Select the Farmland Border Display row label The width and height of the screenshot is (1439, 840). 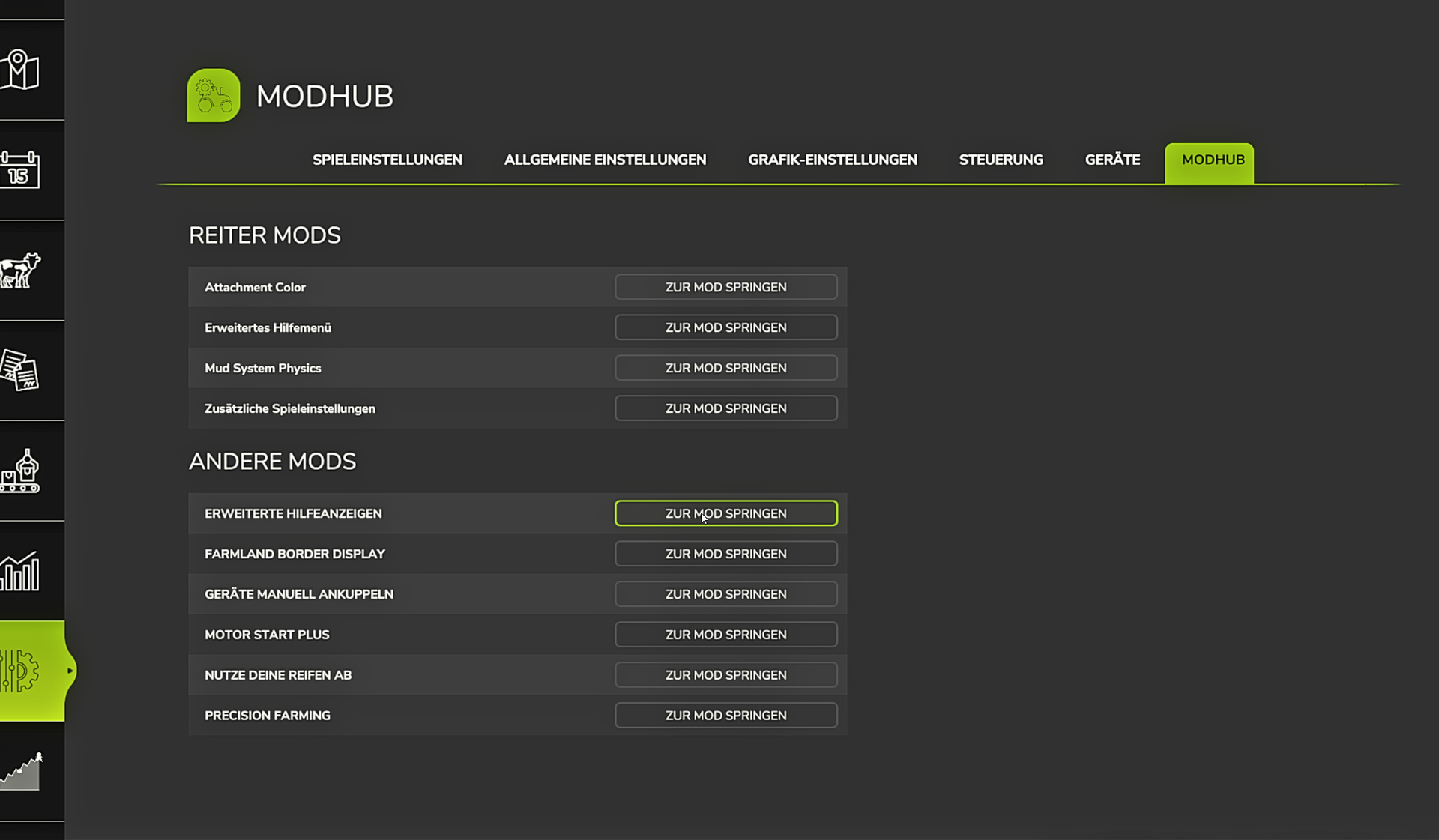pos(295,554)
